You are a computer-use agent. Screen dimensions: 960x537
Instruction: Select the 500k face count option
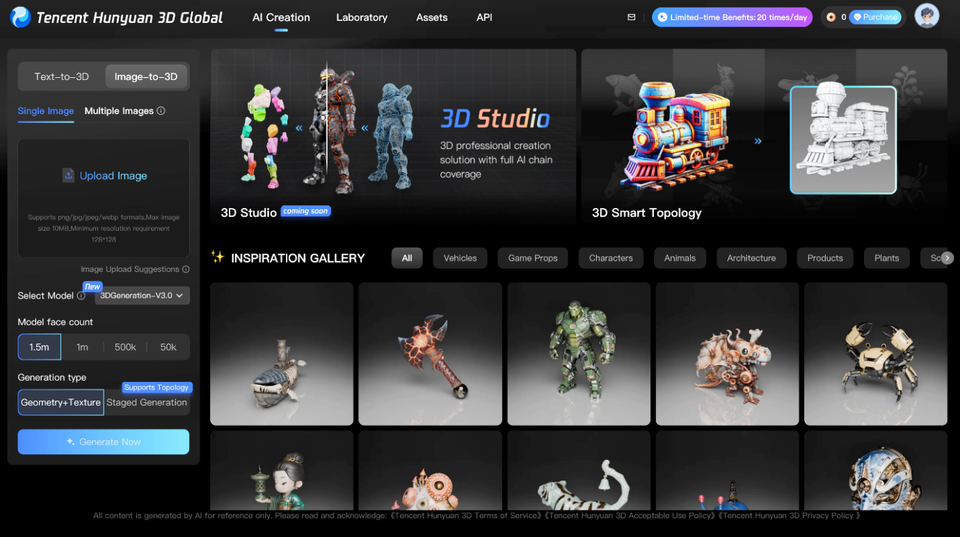[125, 347]
